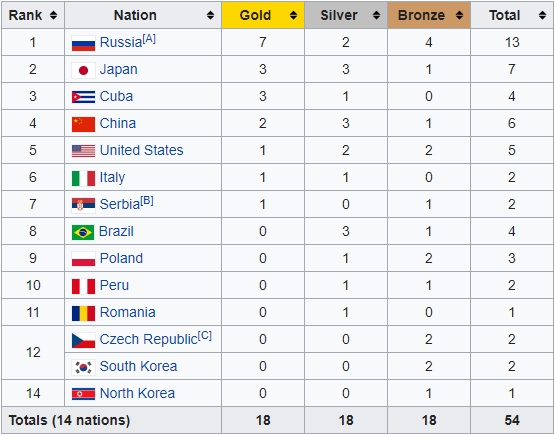Sort by Total column arrows
The width and height of the screenshot is (555, 435).
(x=542, y=15)
